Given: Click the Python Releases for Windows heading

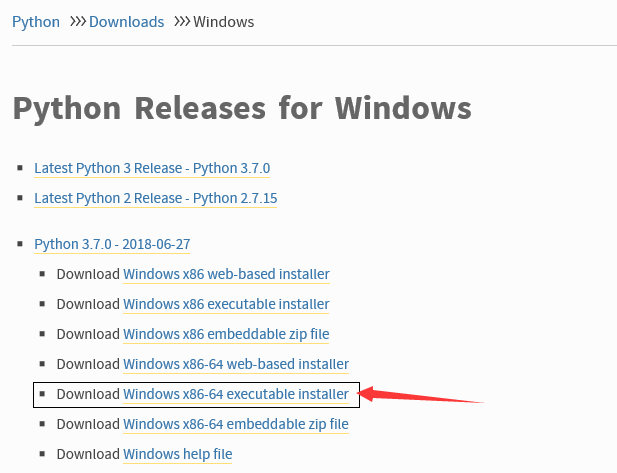Looking at the screenshot, I should (242, 109).
